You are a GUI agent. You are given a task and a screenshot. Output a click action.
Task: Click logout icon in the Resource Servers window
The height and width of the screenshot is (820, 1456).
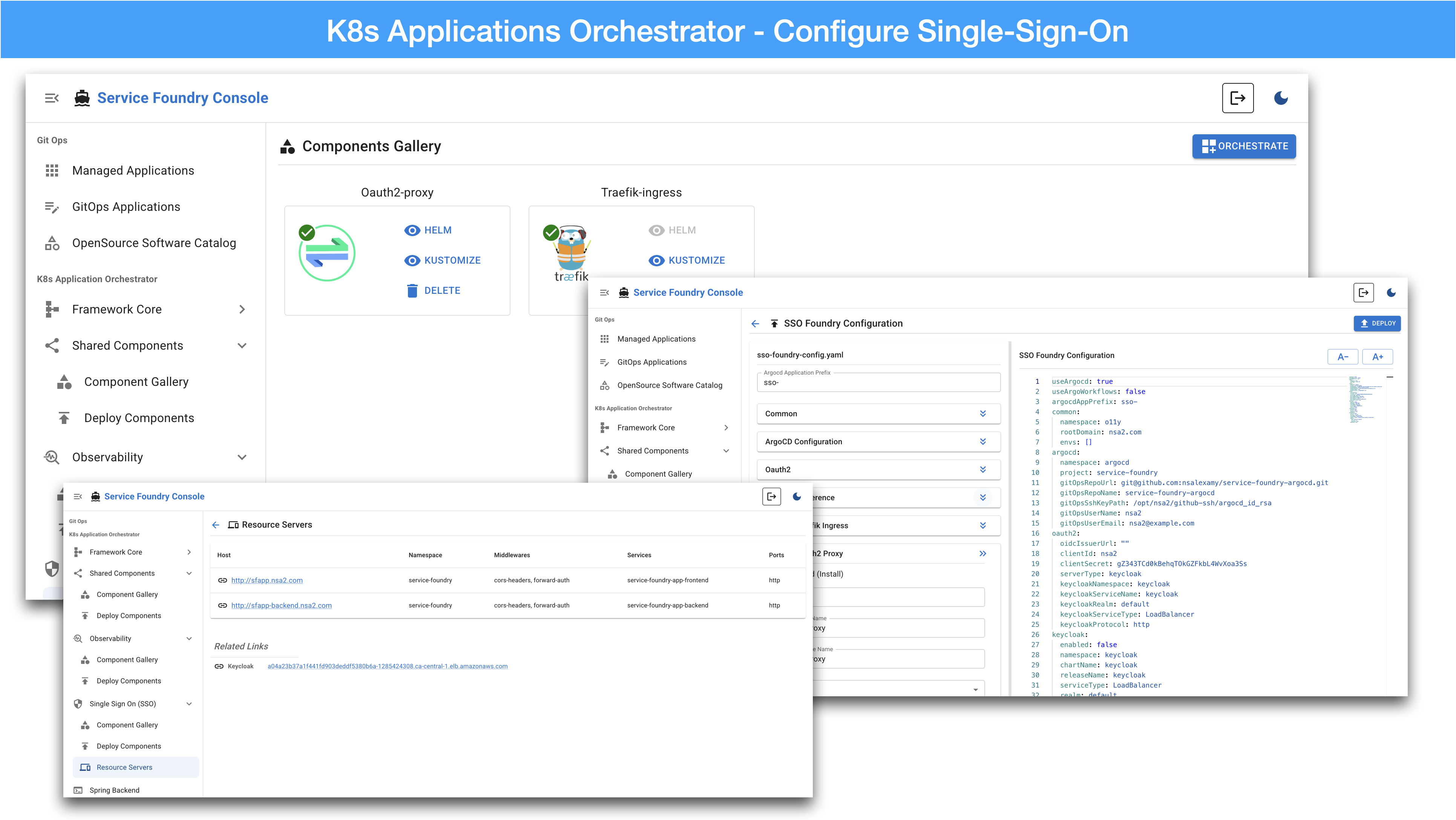(771, 496)
